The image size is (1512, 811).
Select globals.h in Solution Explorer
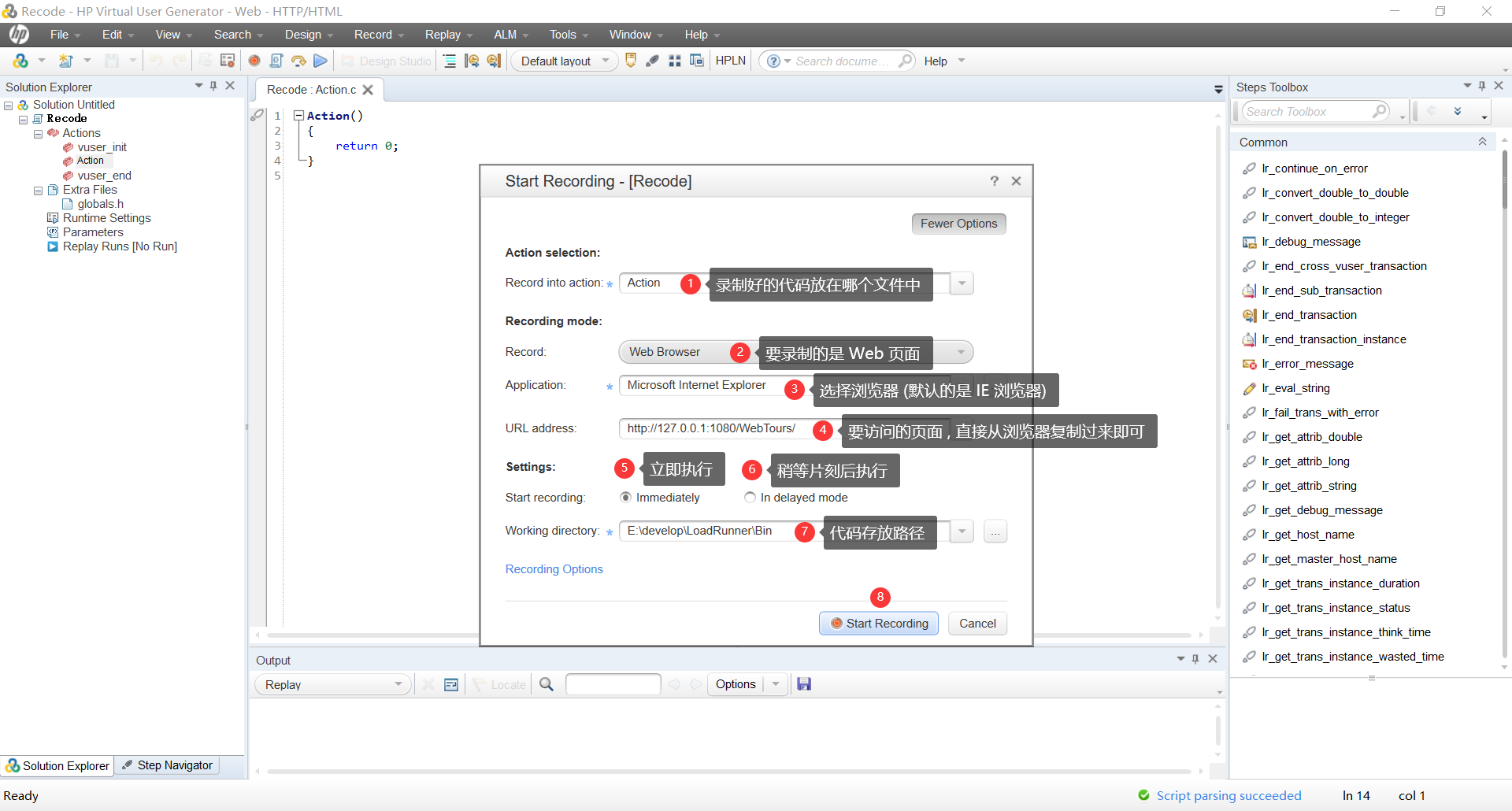(x=100, y=204)
